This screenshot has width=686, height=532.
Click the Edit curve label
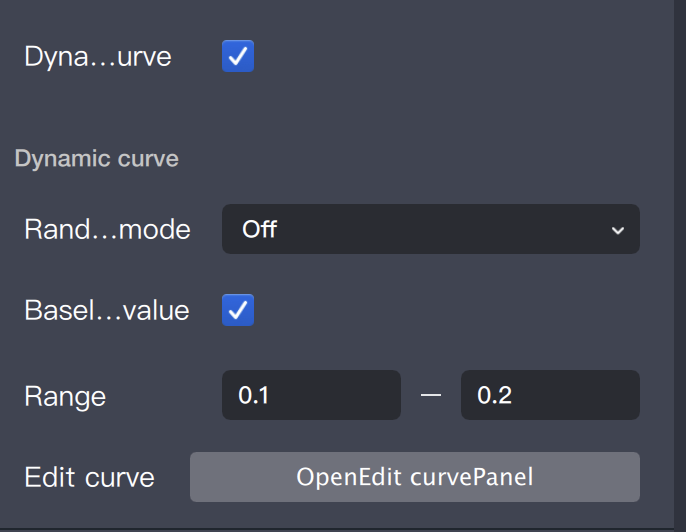tap(89, 477)
